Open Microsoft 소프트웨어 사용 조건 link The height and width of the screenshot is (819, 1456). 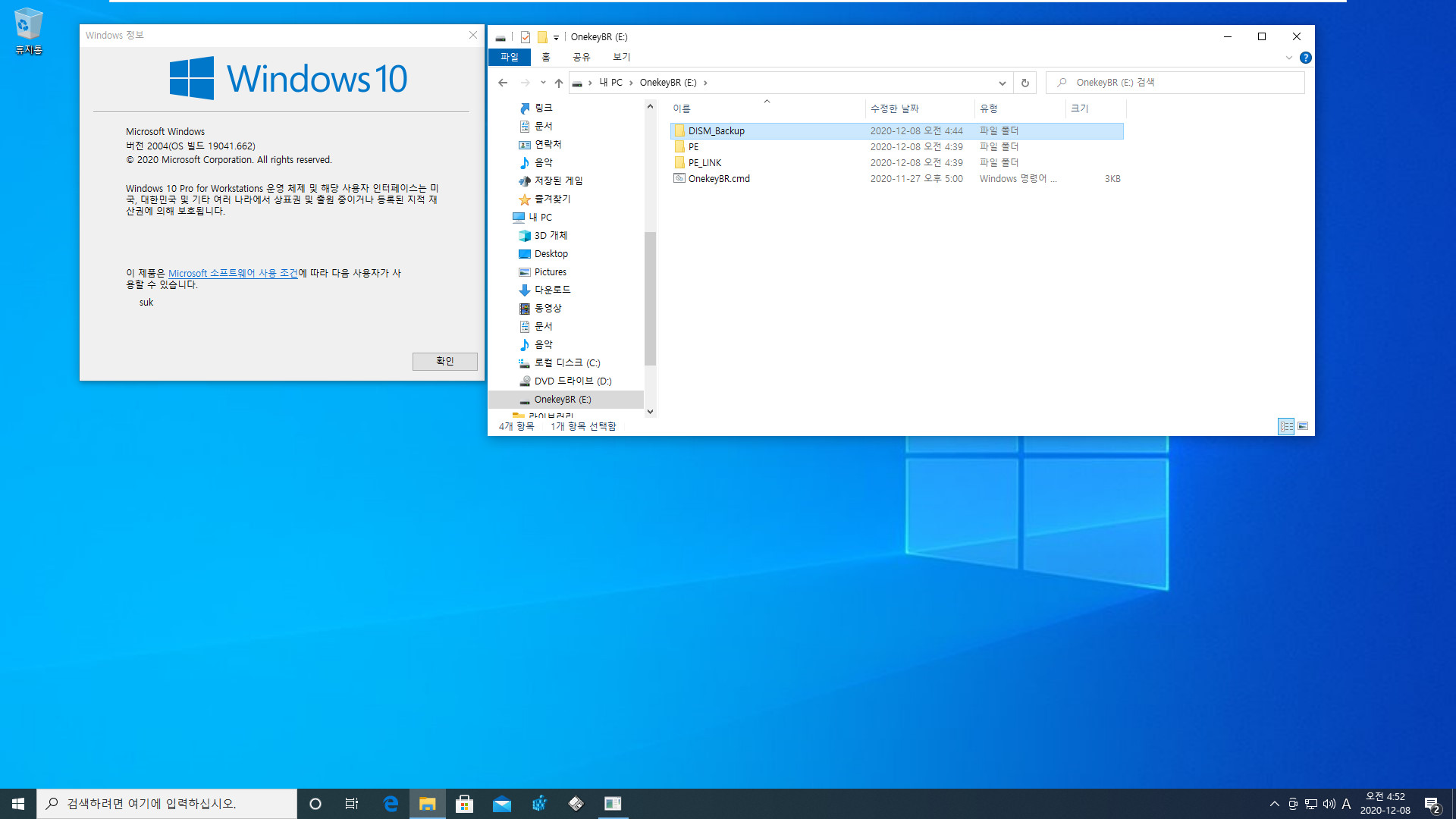(233, 273)
